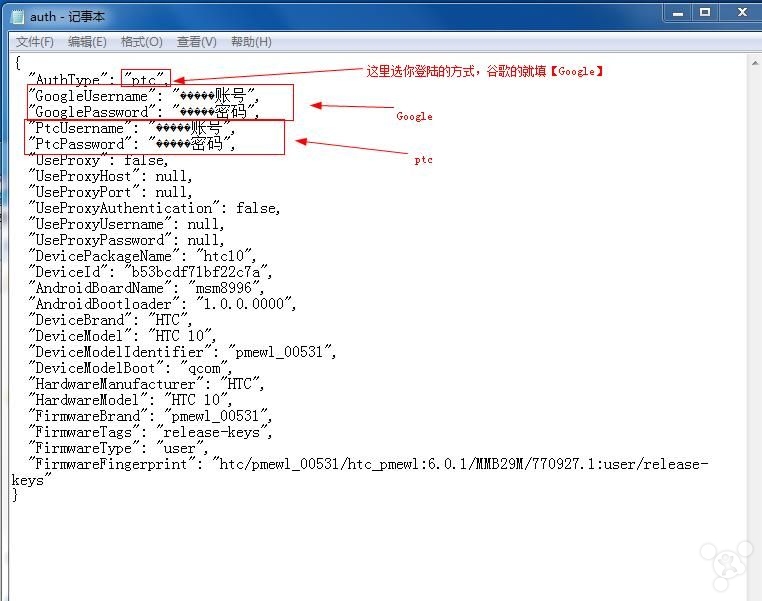Click the "DeviceModelIdentifier" line
762x601 pixels.
click(x=182, y=352)
